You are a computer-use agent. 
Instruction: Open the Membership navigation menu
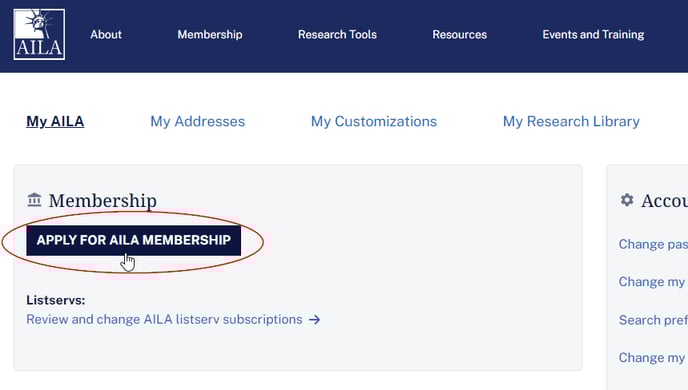tap(210, 35)
